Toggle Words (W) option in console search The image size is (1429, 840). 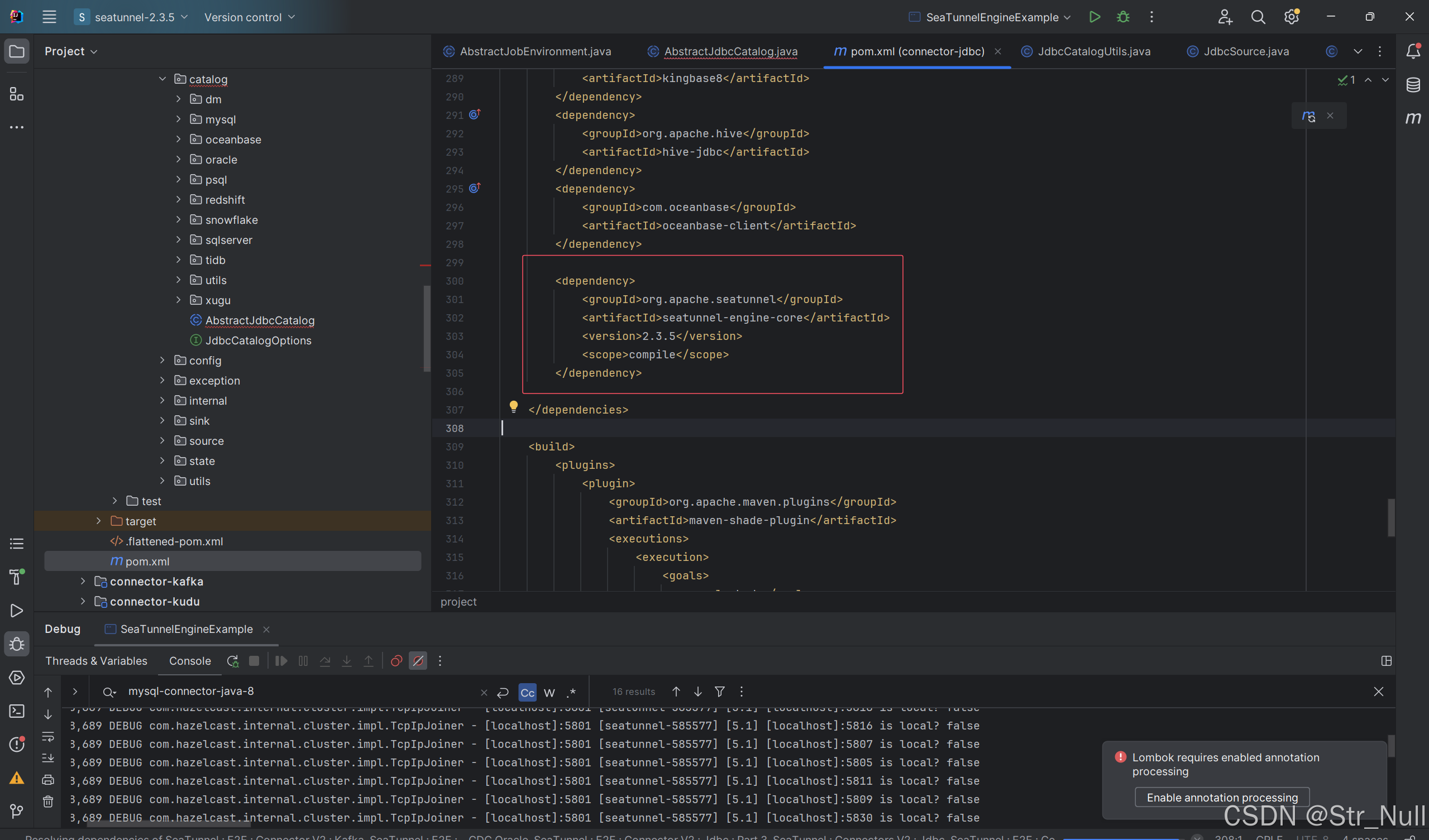[x=549, y=693]
